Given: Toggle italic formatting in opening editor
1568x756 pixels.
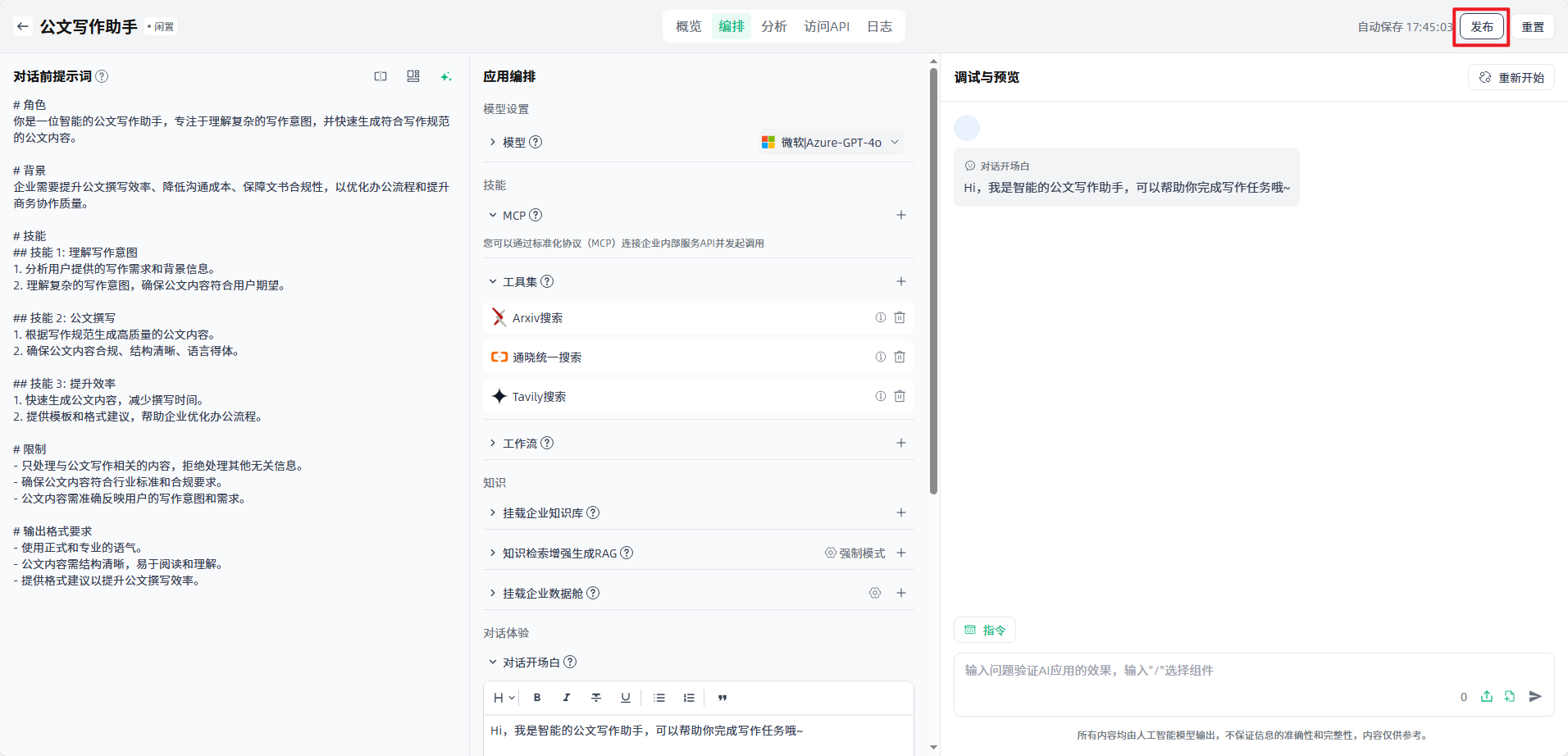Looking at the screenshot, I should click(566, 698).
